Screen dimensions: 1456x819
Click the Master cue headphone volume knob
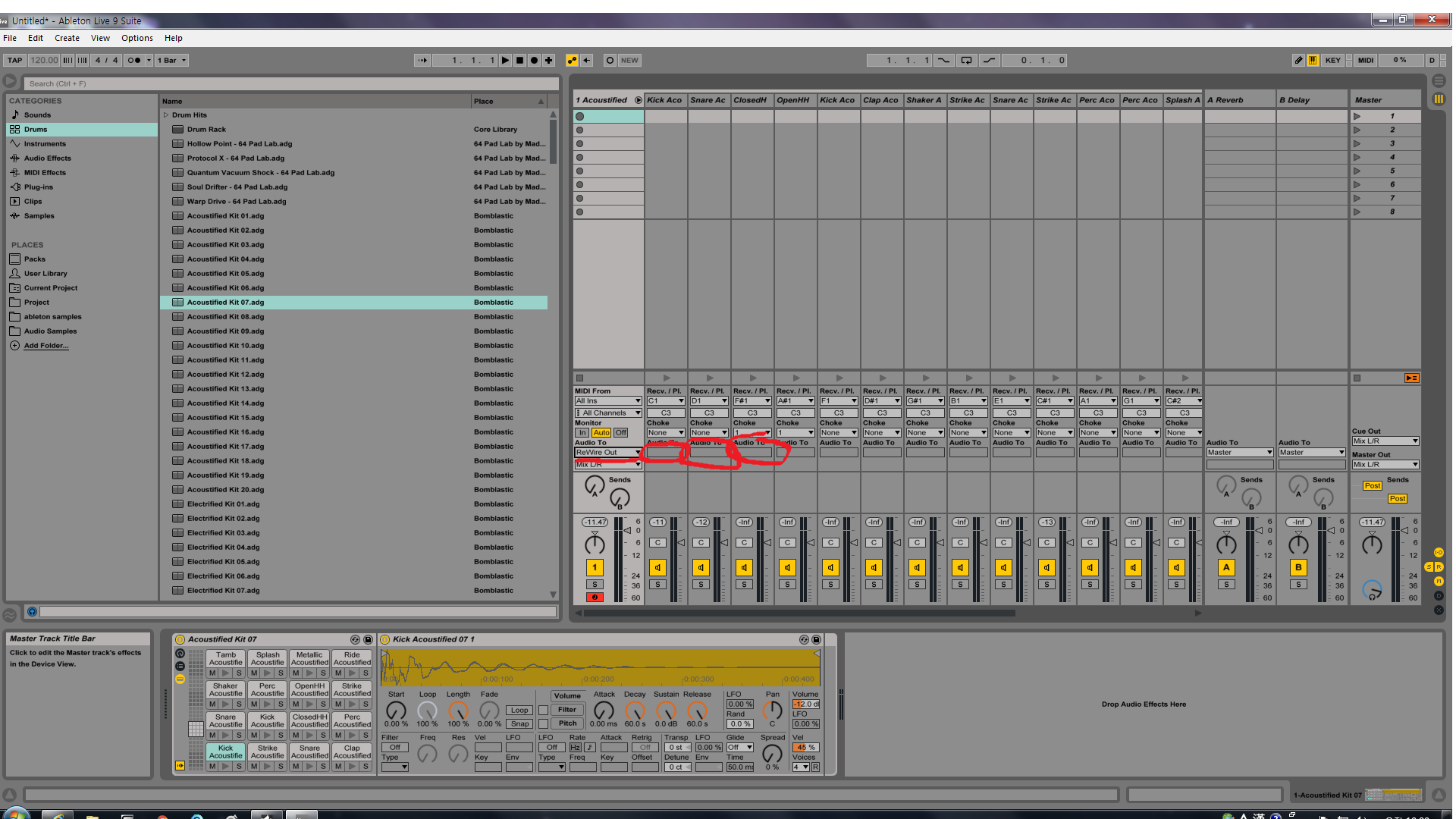[x=1372, y=589]
